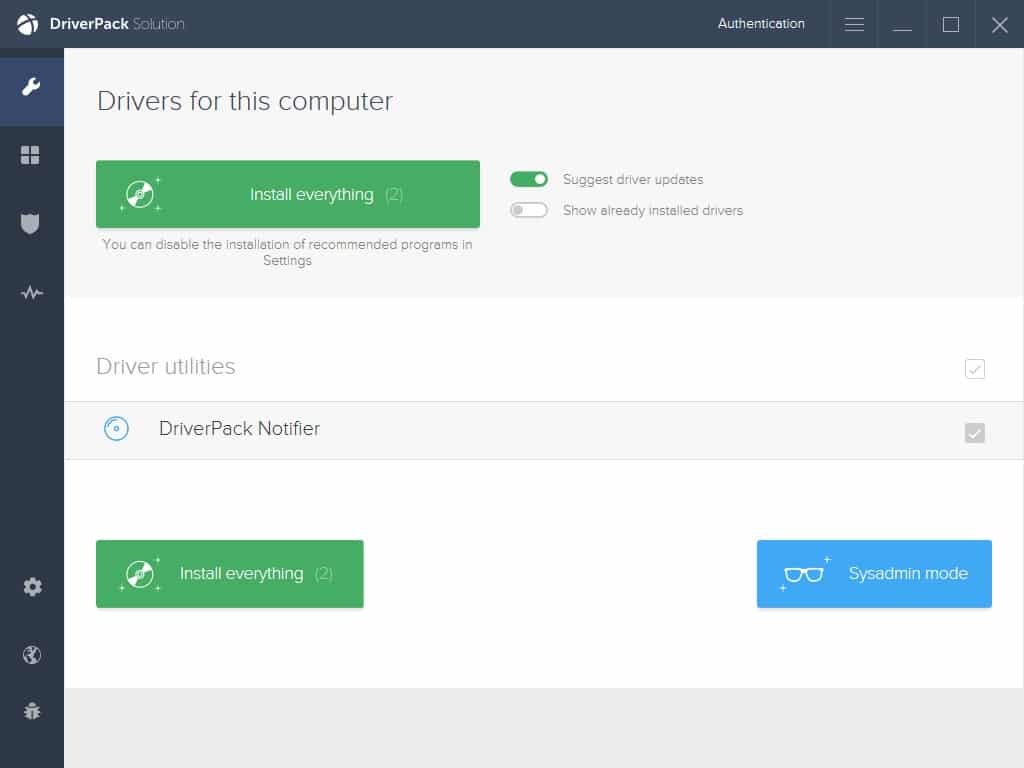
Task: Click the top Install everything button
Action: [x=287, y=194]
